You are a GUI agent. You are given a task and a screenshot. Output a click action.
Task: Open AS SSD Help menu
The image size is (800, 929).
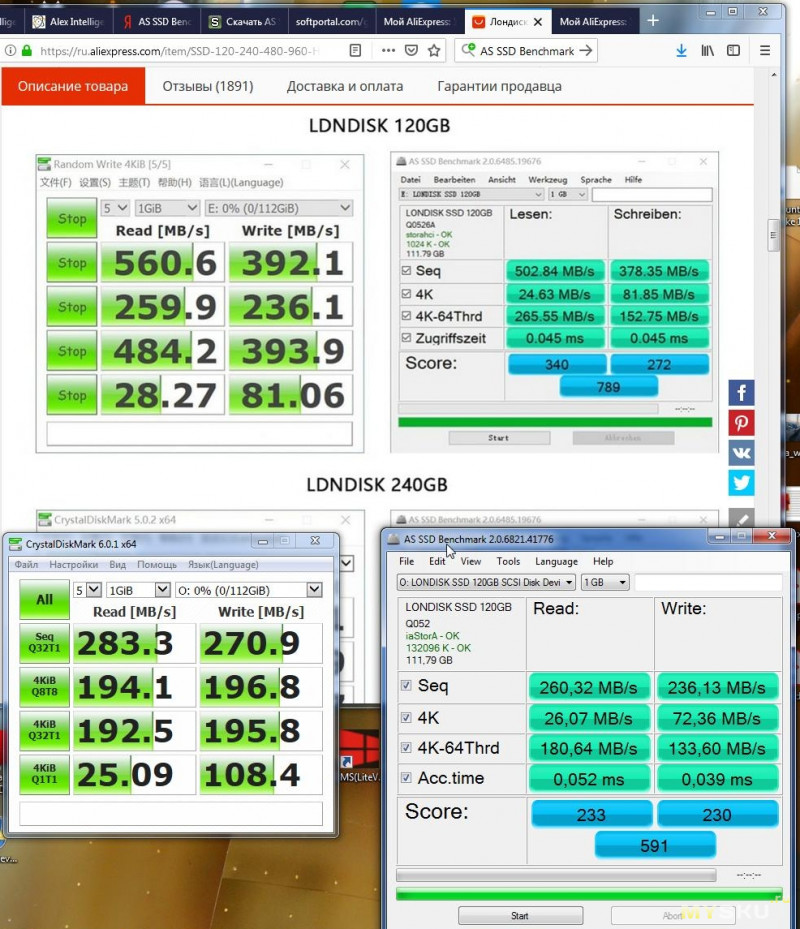click(x=603, y=561)
